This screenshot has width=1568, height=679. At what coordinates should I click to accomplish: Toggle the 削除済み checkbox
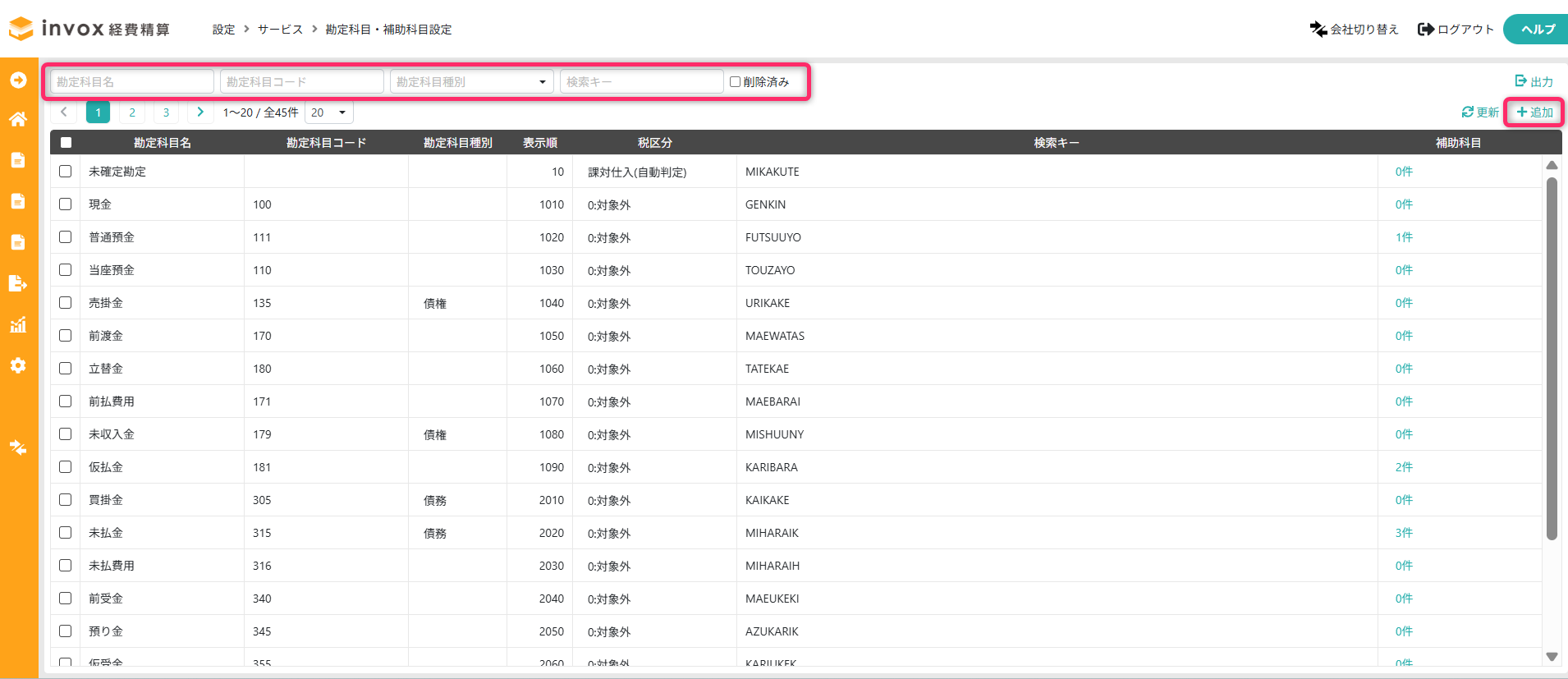(x=735, y=82)
